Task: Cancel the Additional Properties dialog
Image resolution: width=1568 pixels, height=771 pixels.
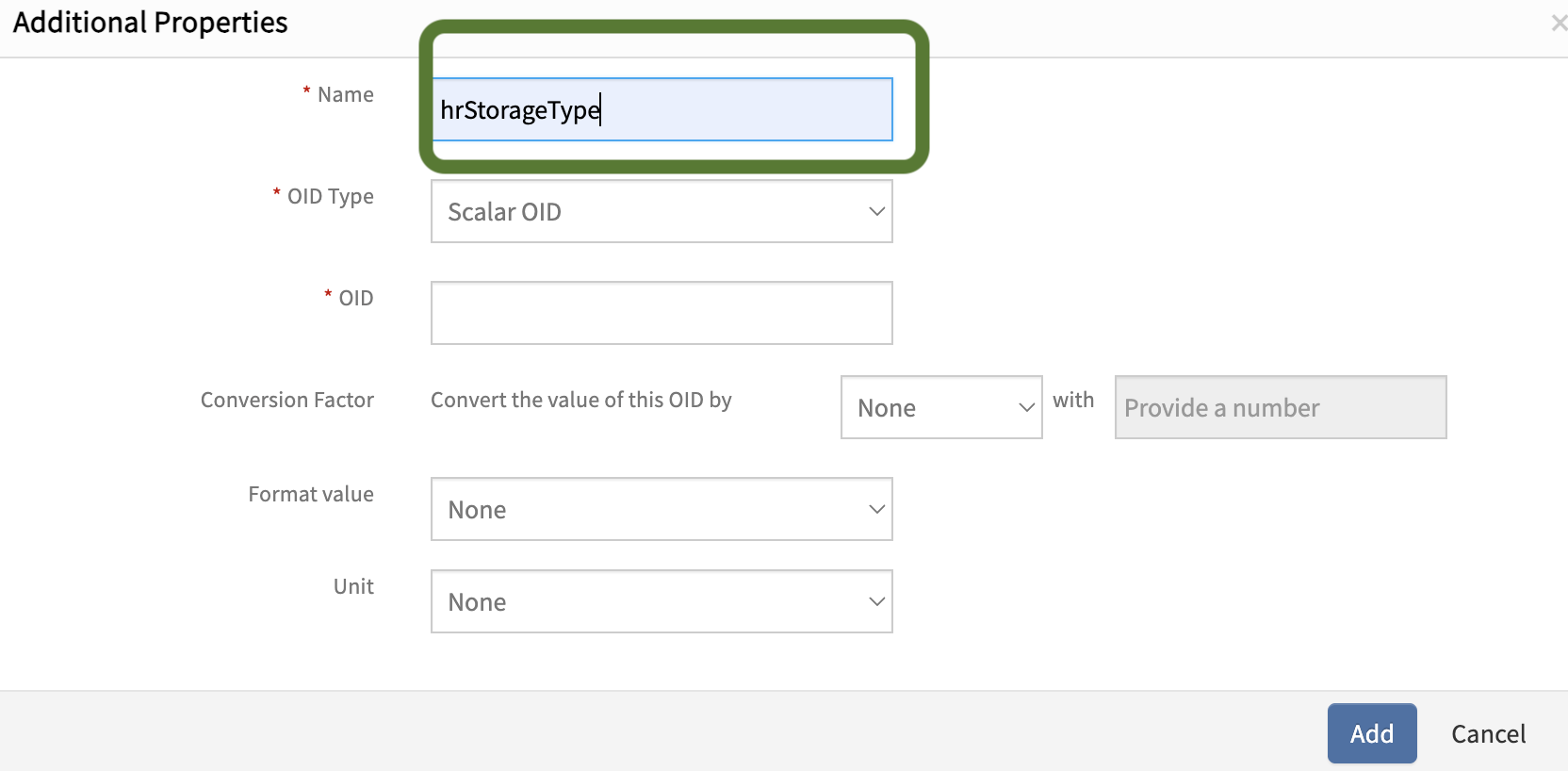Action: click(1488, 733)
